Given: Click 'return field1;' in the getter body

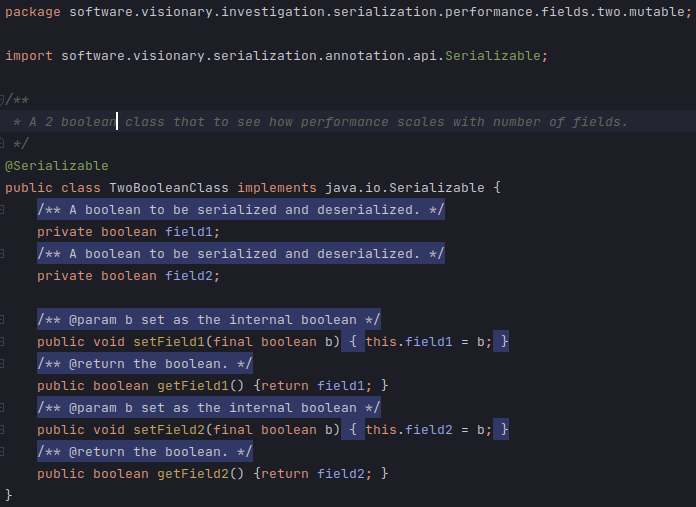Looking at the screenshot, I should pos(316,385).
